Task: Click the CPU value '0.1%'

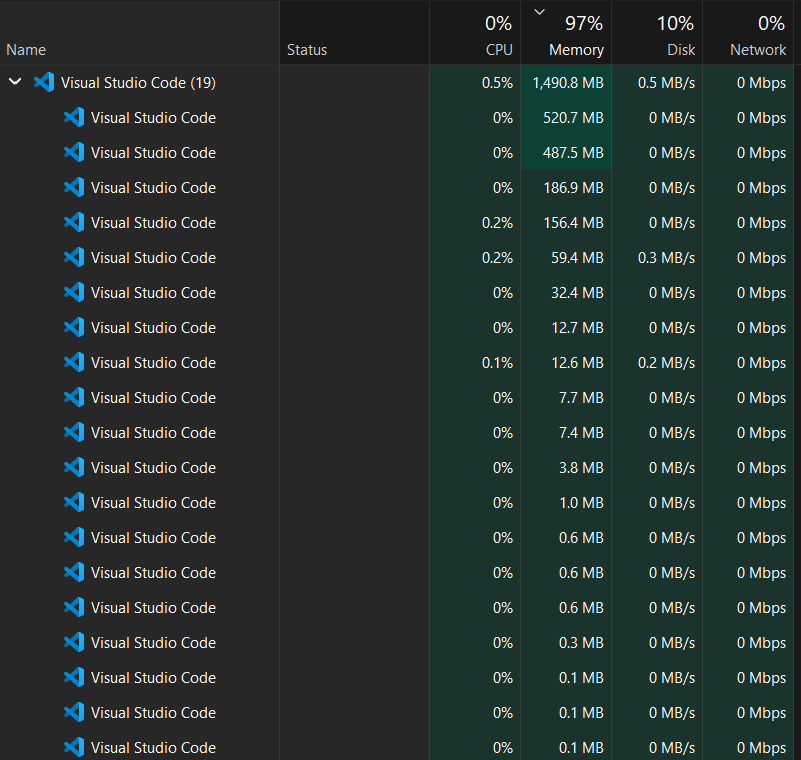Action: pyautogui.click(x=497, y=362)
